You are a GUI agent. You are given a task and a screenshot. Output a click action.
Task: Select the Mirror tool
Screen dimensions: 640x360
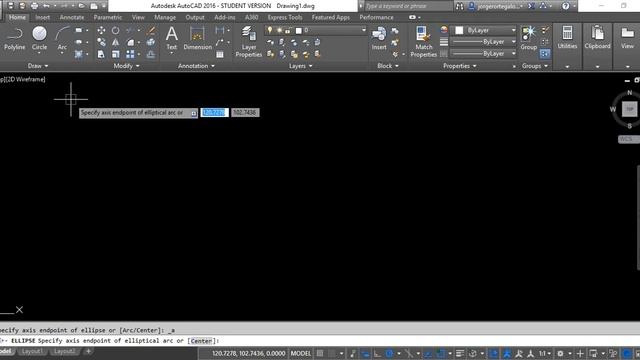(x=116, y=42)
